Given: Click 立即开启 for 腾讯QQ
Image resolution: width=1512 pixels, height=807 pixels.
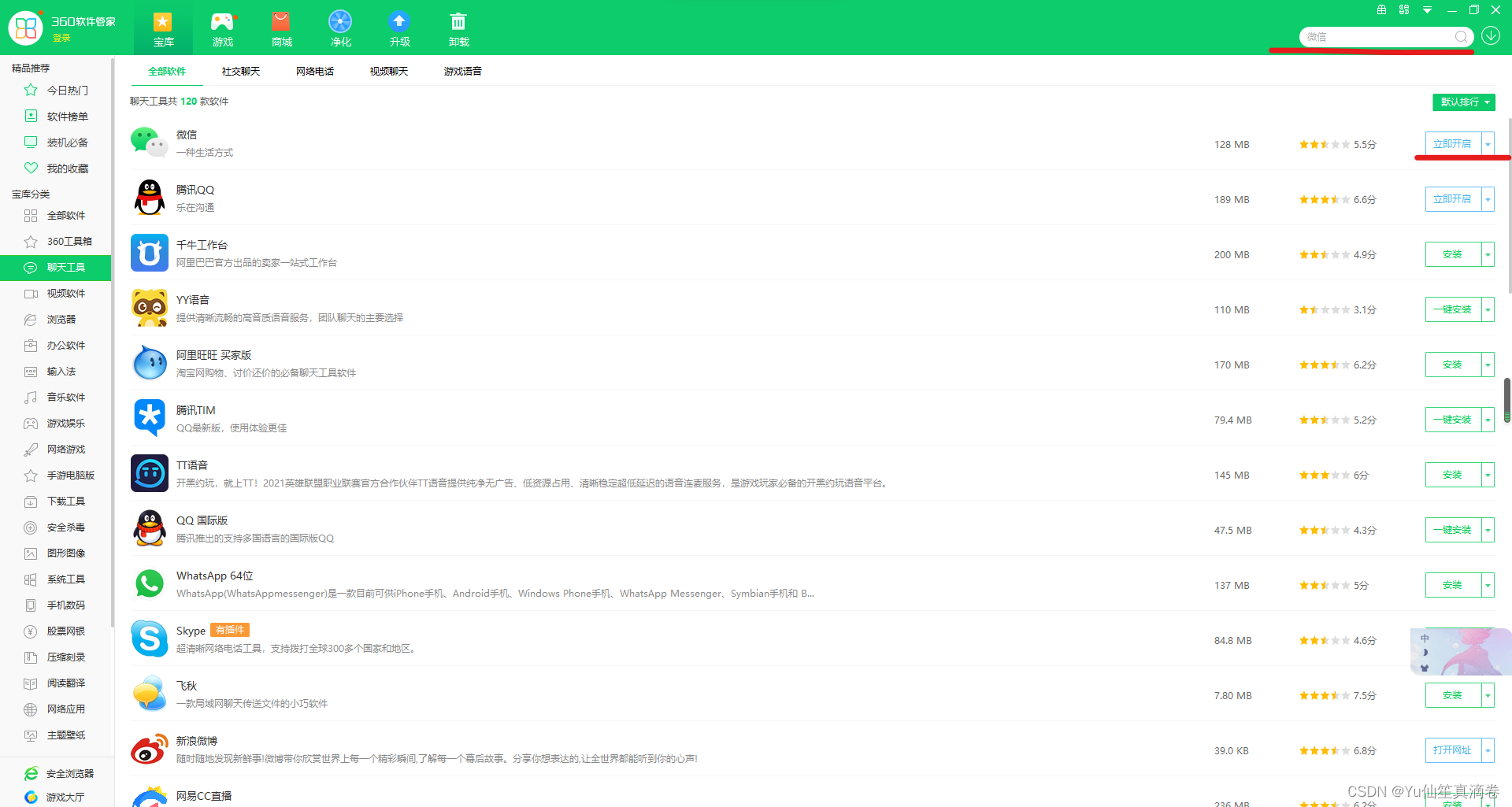Looking at the screenshot, I should pos(1453,199).
